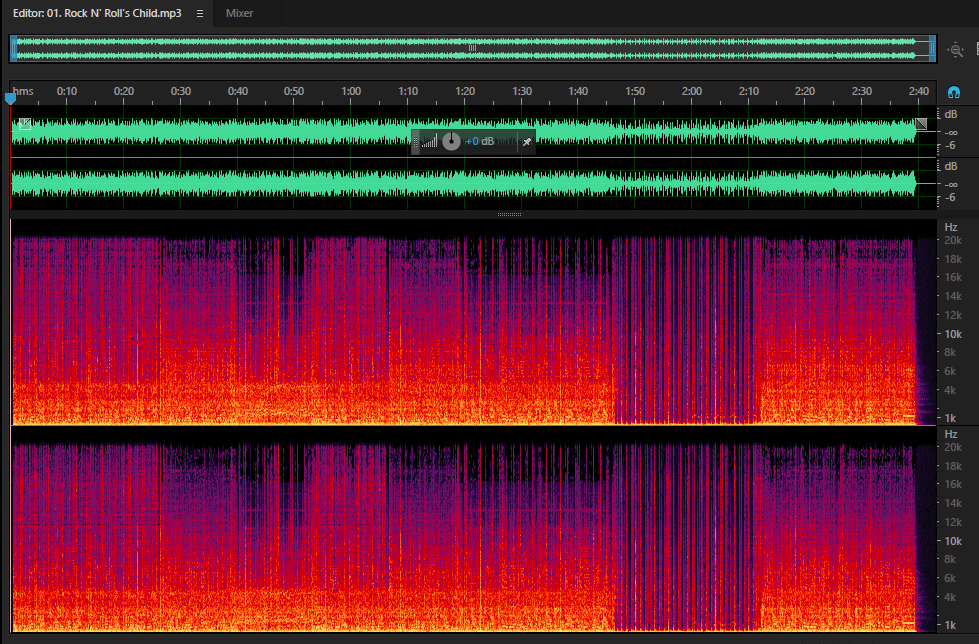Click the HUD volume knob
The width and height of the screenshot is (979, 644).
point(451,141)
